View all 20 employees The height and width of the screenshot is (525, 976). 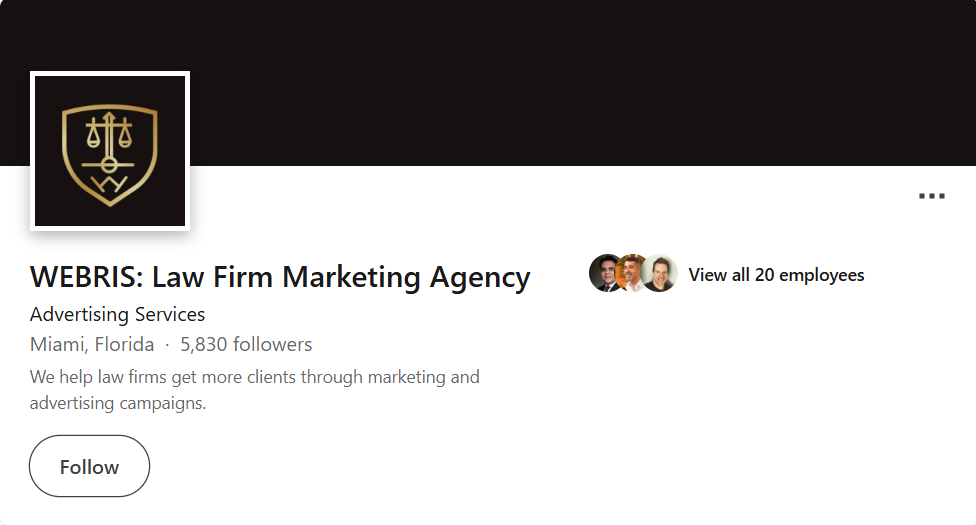(776, 275)
